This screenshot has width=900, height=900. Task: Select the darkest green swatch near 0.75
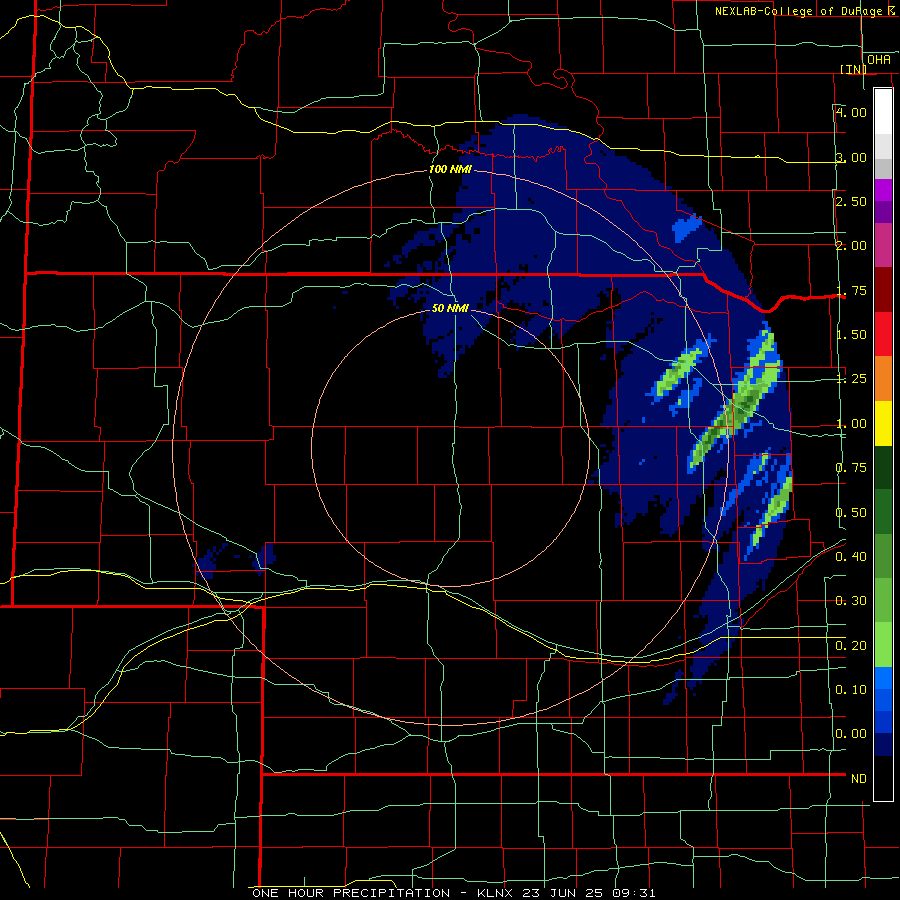[x=883, y=467]
